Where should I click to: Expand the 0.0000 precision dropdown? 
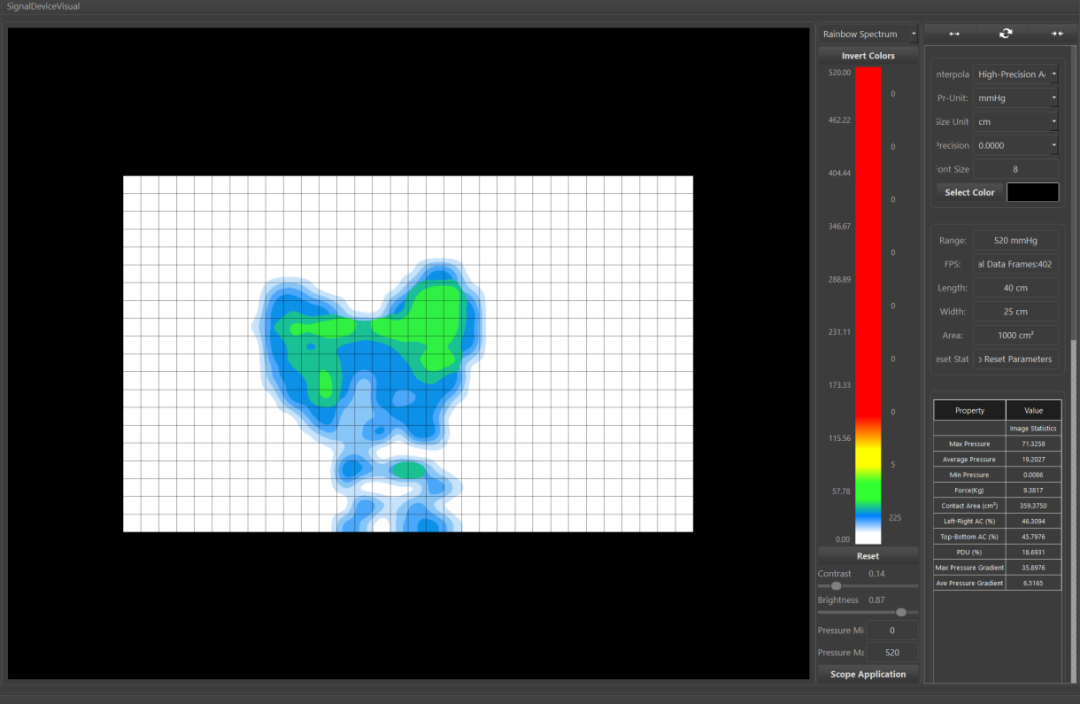coord(1015,146)
